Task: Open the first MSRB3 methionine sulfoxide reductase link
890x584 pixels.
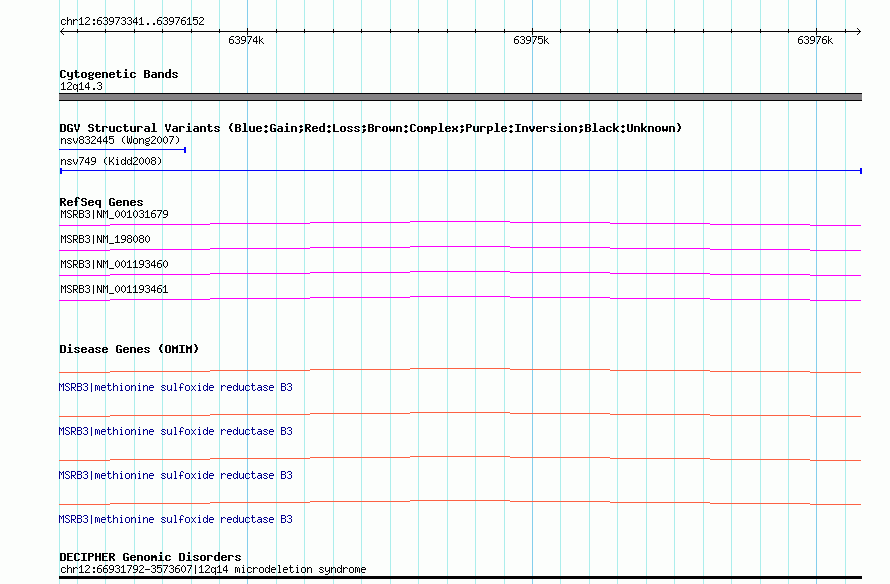Action: point(175,387)
